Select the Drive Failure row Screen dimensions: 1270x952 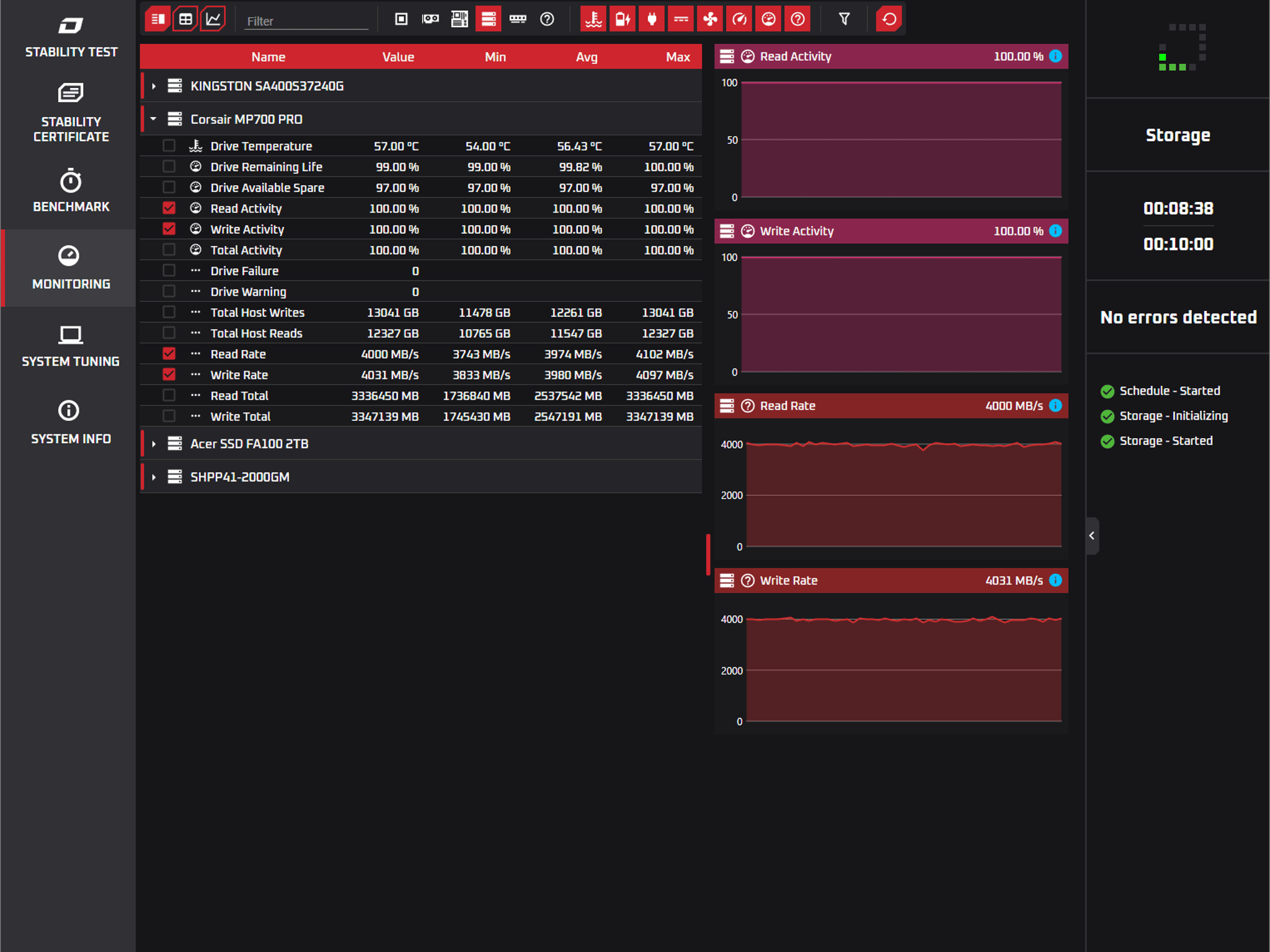coord(421,271)
